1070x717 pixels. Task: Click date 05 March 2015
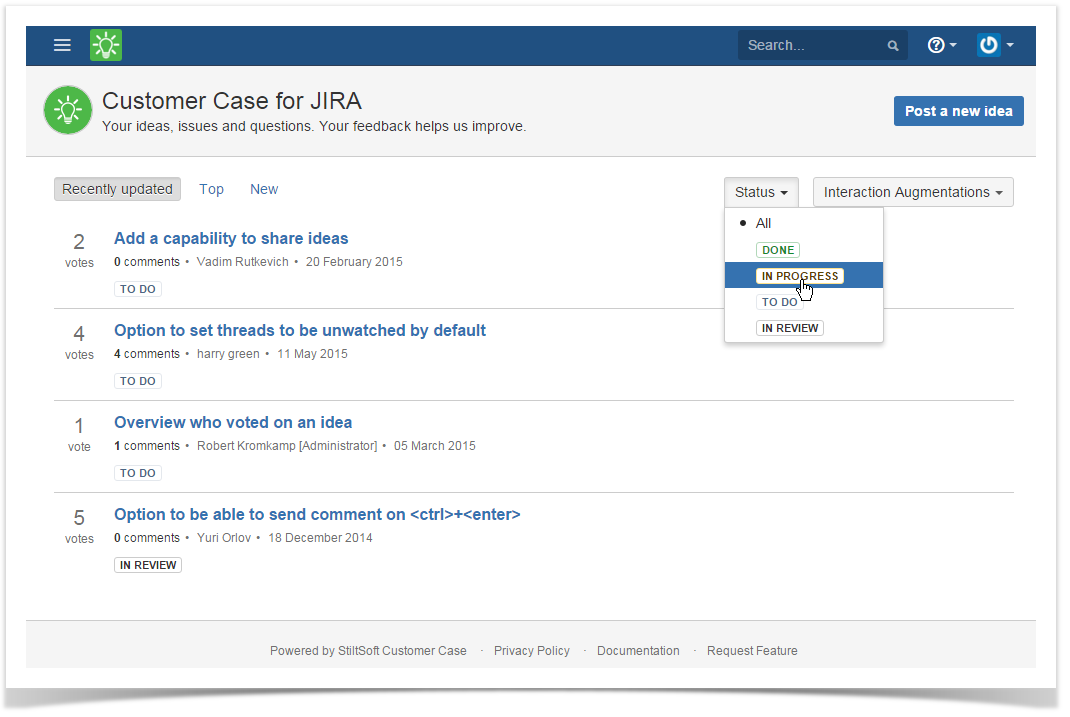point(435,446)
